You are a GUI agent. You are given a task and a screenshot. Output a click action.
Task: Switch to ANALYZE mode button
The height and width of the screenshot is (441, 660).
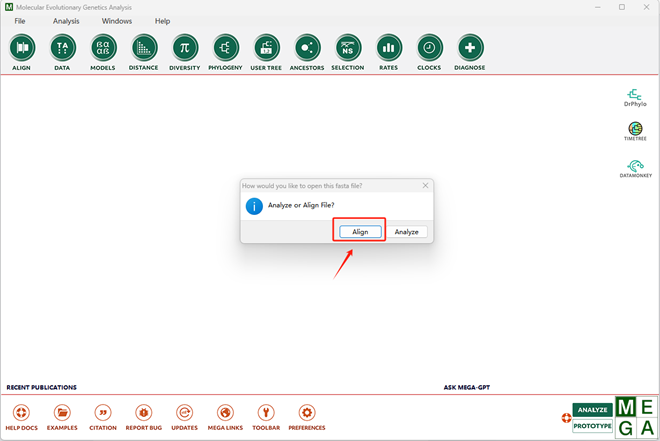(x=592, y=410)
